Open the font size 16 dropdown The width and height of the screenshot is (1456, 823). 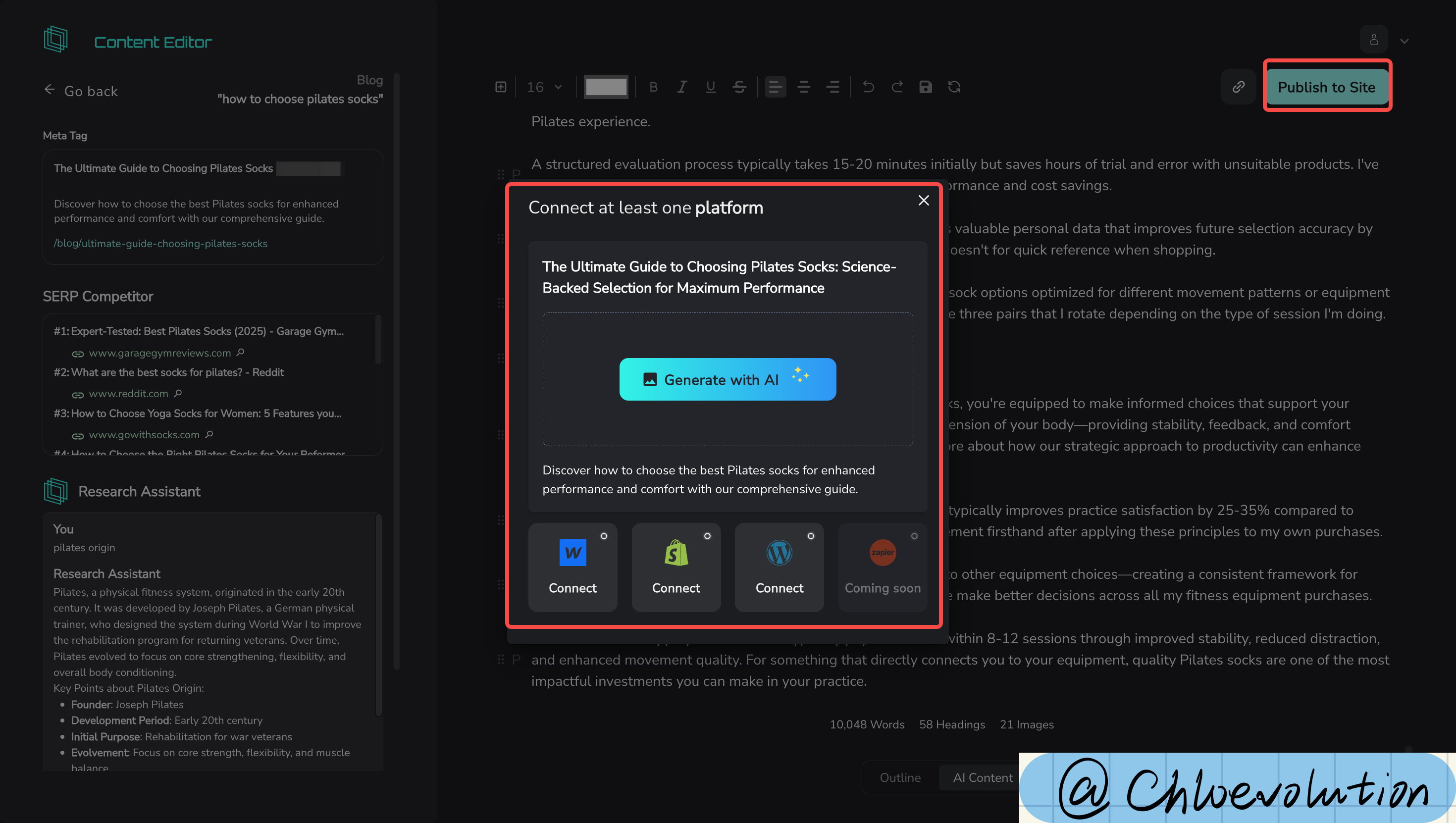pos(544,87)
